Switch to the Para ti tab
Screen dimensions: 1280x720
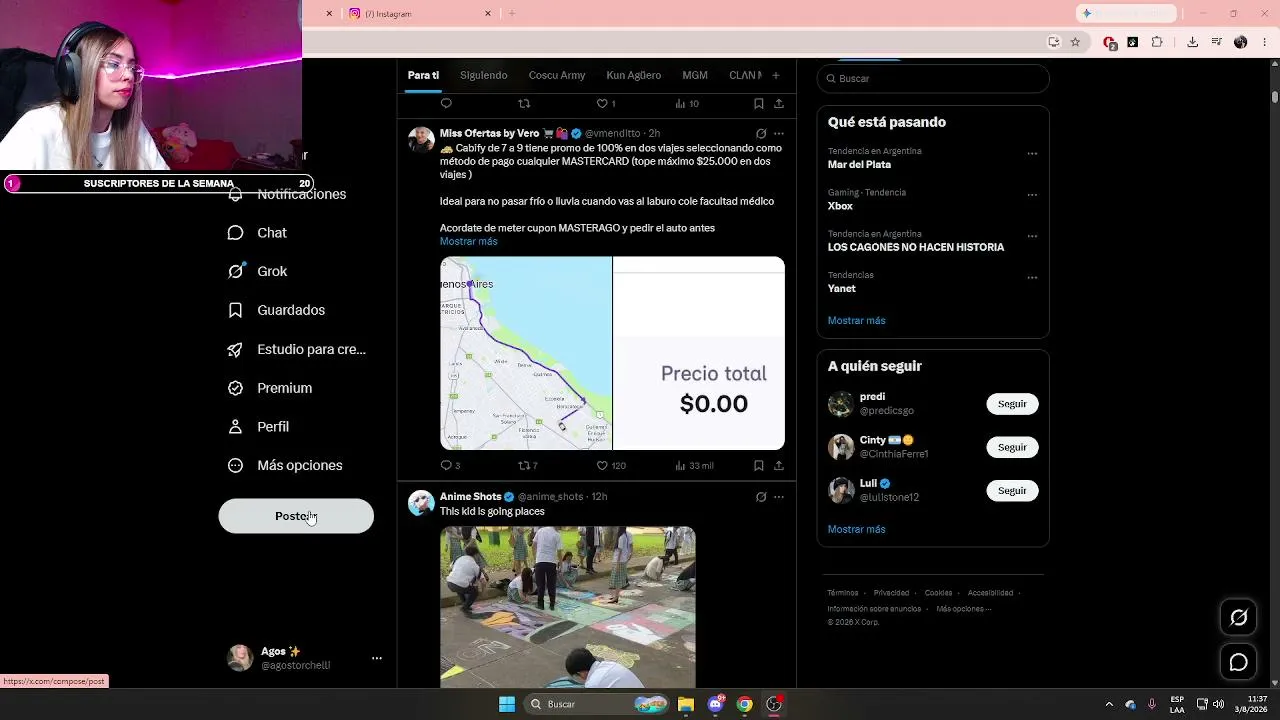[423, 75]
